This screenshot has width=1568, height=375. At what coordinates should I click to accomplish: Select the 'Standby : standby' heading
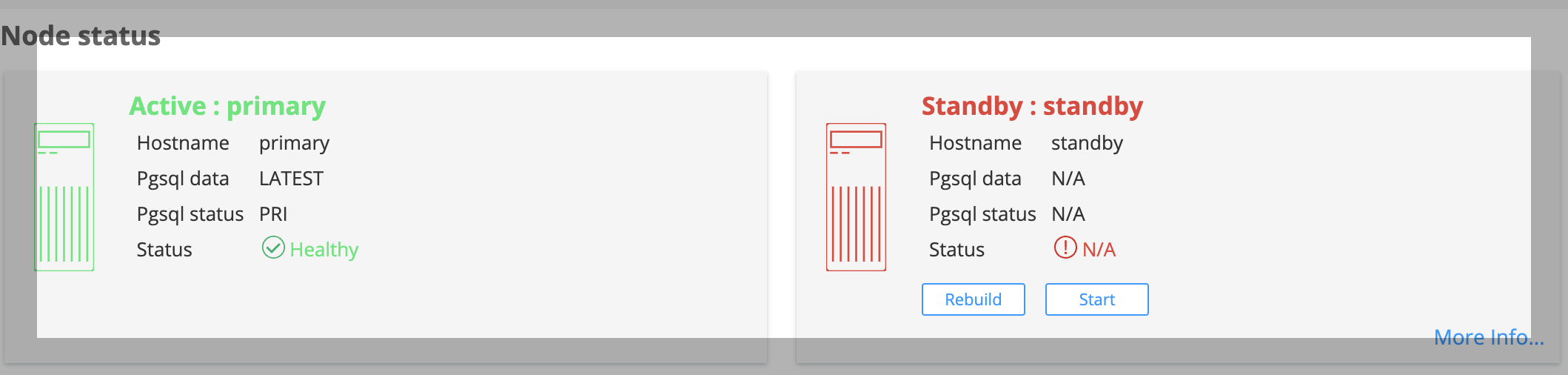coord(1032,106)
